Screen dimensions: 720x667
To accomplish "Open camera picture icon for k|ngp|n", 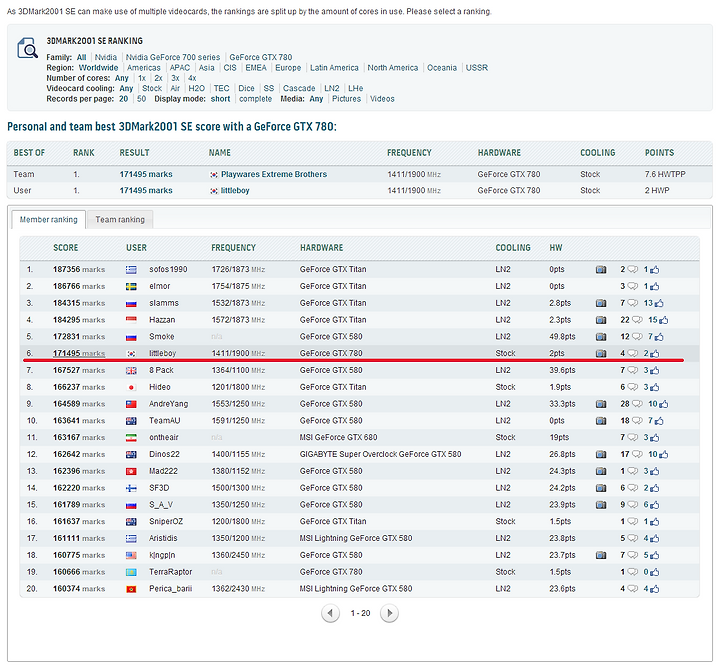I will point(601,555).
